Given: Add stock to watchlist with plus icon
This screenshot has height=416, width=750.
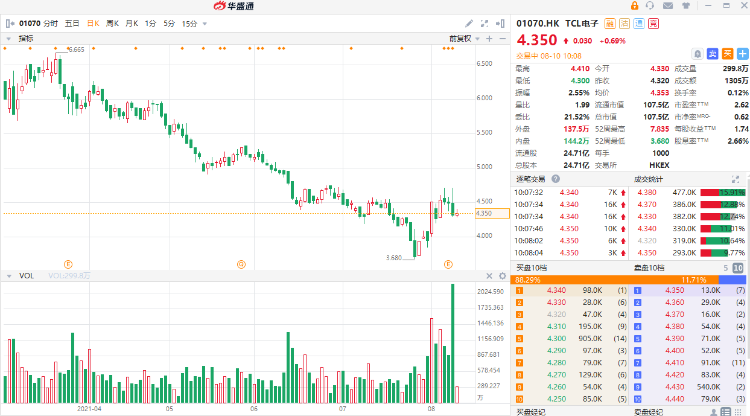Looking at the screenshot, I should coord(742,54).
